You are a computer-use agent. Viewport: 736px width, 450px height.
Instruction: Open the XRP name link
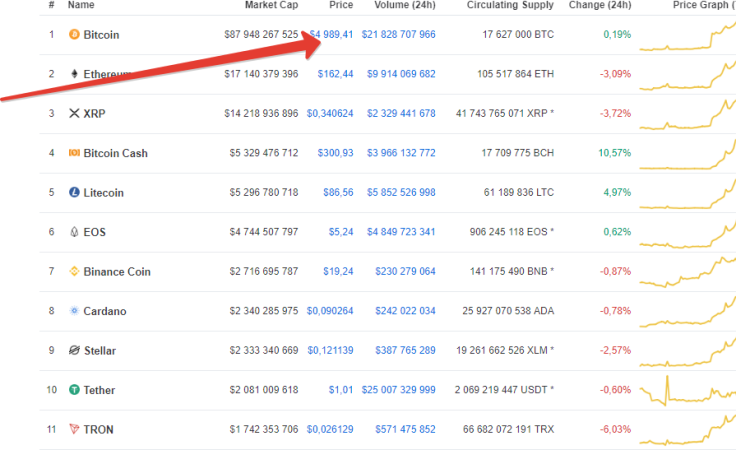tap(94, 114)
